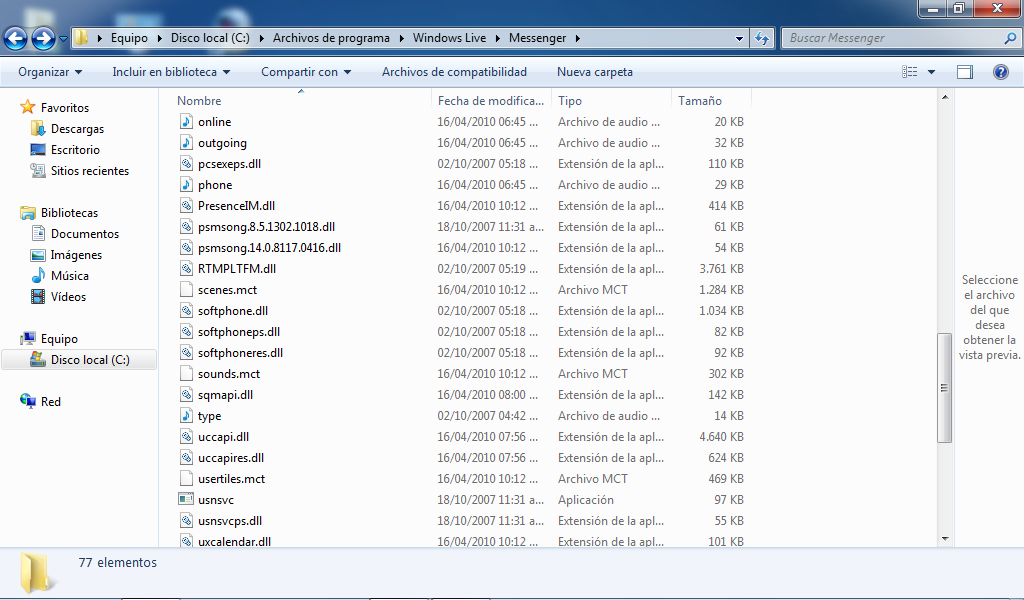Viewport: 1024px width, 600px height.
Task: Select the softphone.dll file icon
Action: point(186,311)
